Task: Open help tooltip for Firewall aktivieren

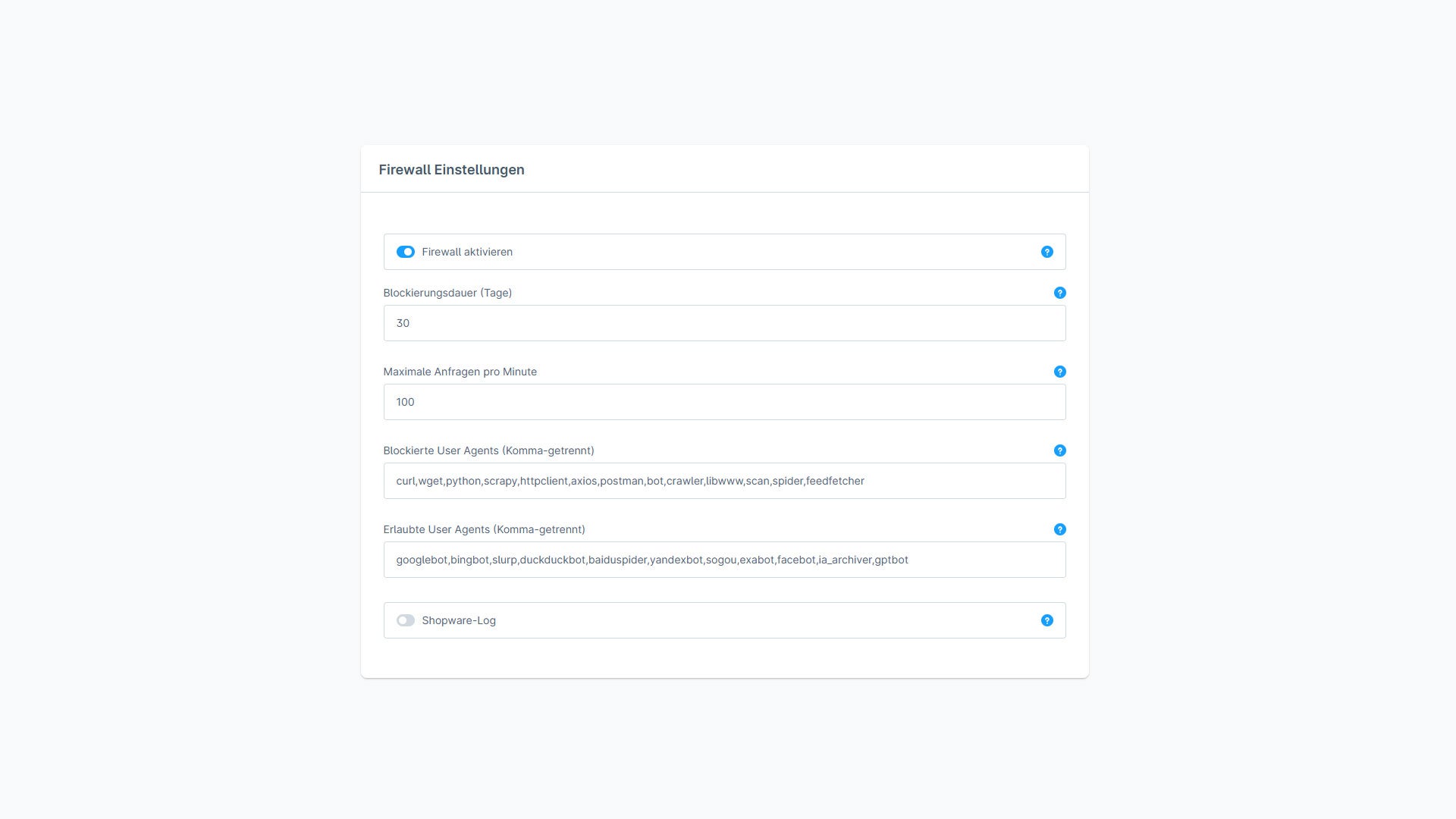Action: (x=1046, y=252)
